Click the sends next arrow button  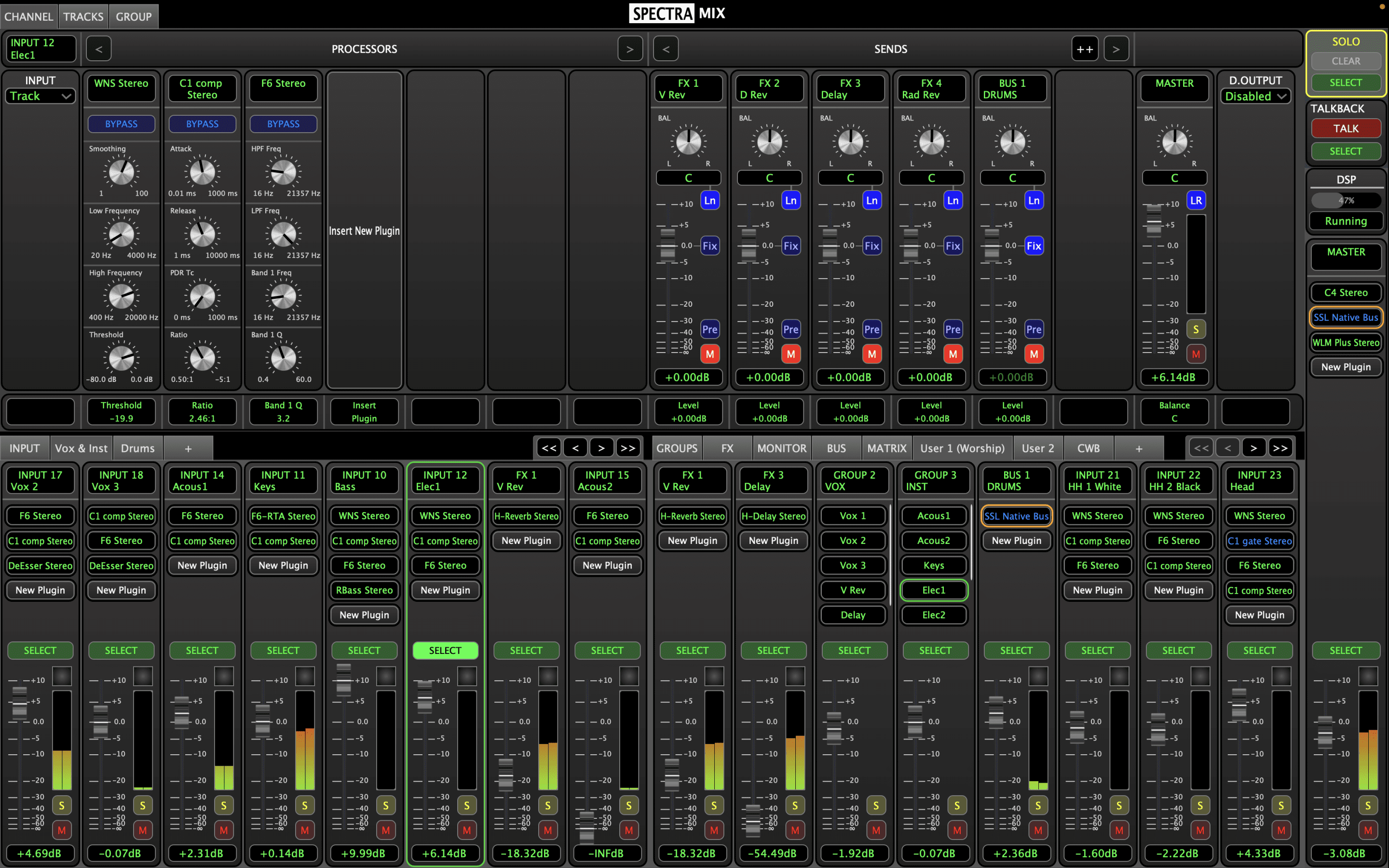(1116, 49)
